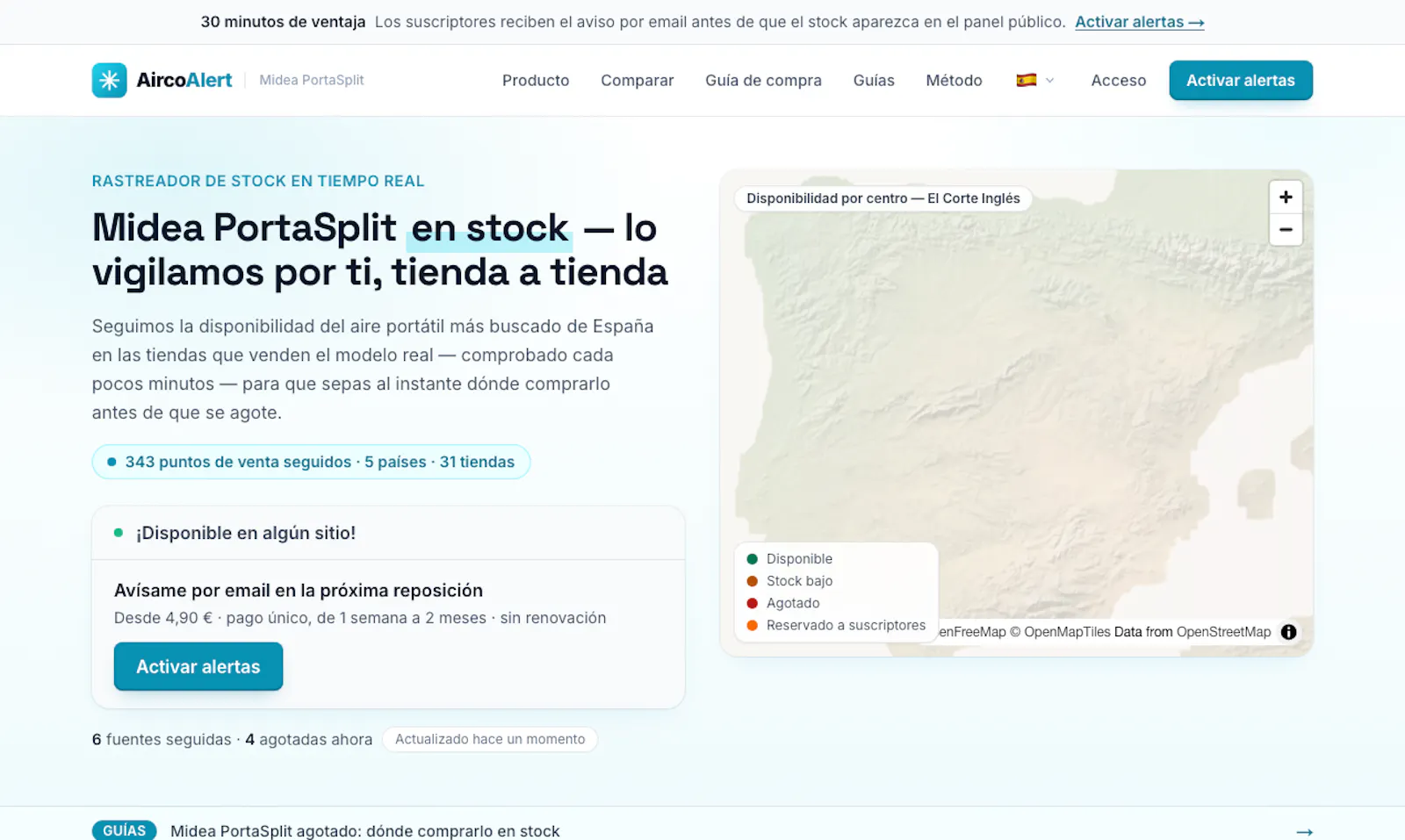The image size is (1405, 840).
Task: Click the Midea PortaSplit header label
Action: click(312, 80)
